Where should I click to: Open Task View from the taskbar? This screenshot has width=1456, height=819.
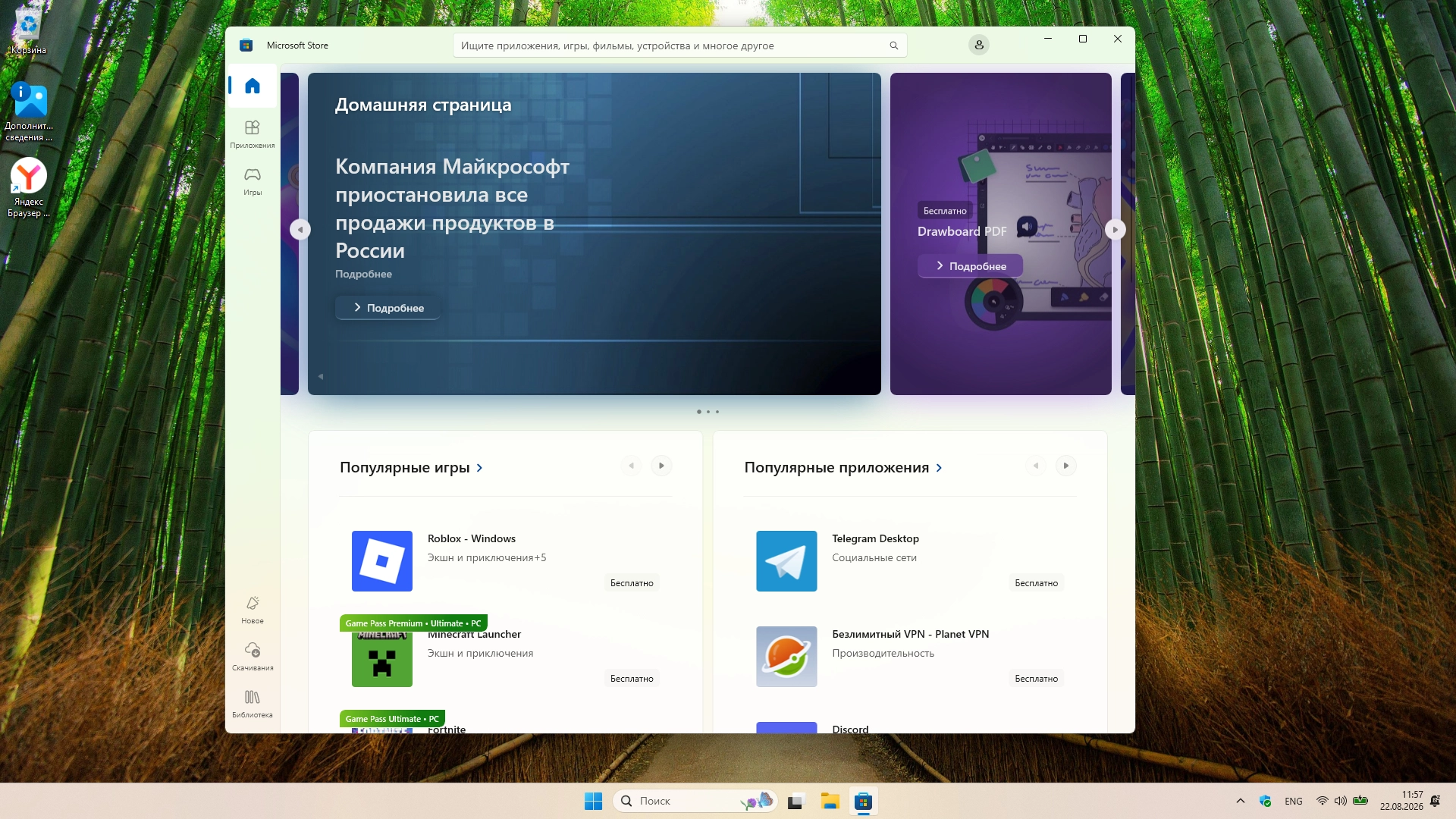point(795,801)
